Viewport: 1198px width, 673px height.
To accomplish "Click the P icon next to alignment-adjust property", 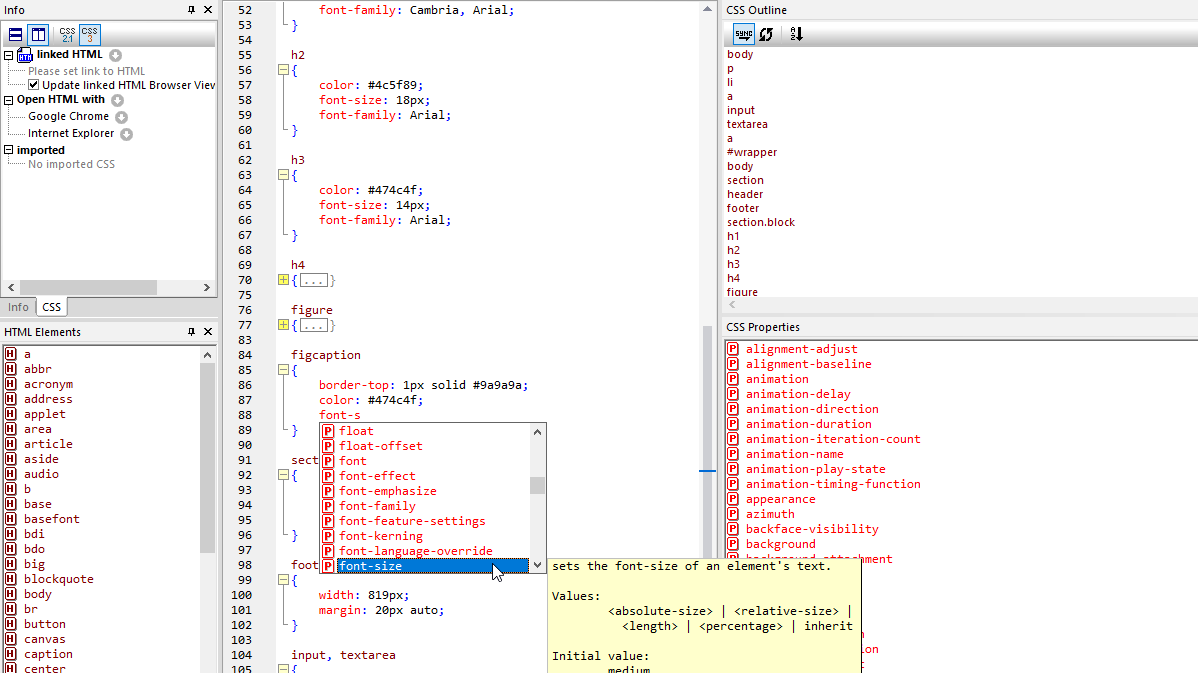I will click(x=733, y=349).
